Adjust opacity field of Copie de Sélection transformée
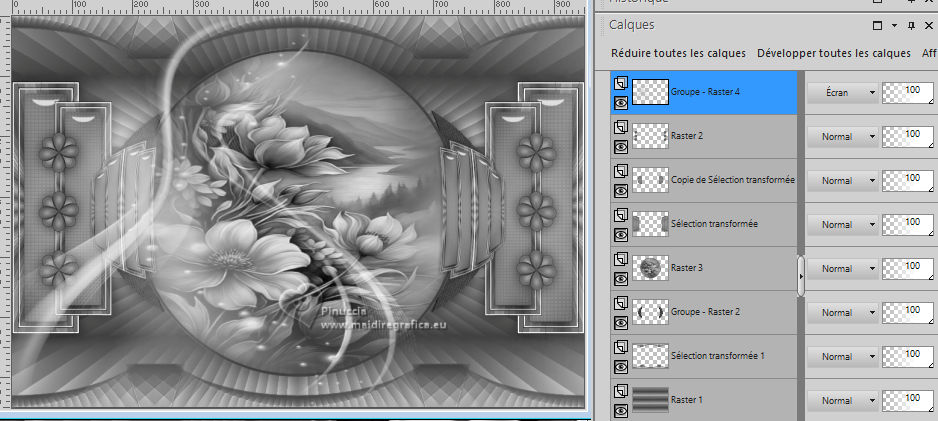This screenshot has width=938, height=421. click(907, 181)
